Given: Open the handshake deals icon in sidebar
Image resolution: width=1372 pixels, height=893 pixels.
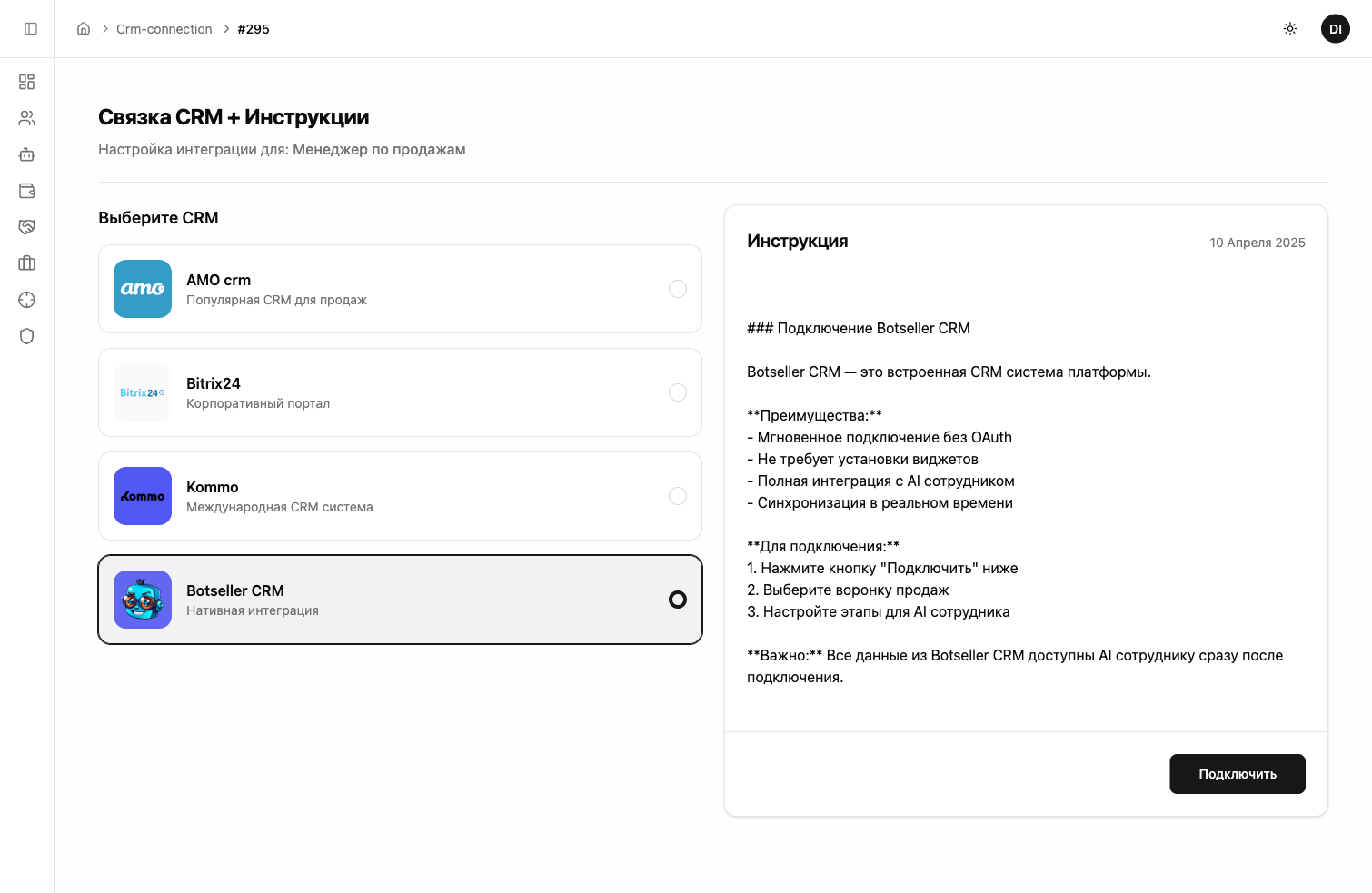Looking at the screenshot, I should click(x=27, y=227).
